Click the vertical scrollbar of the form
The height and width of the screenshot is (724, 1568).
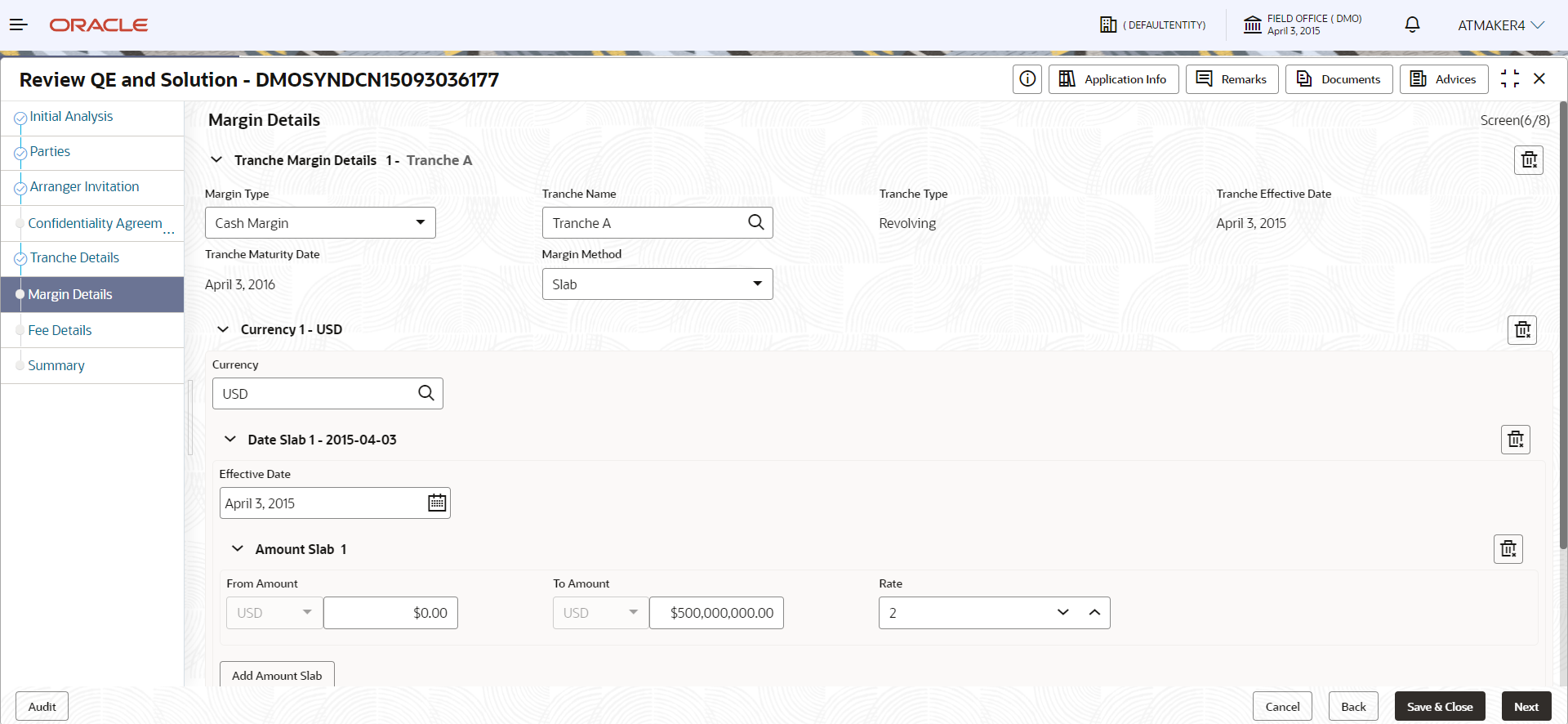(1563, 325)
